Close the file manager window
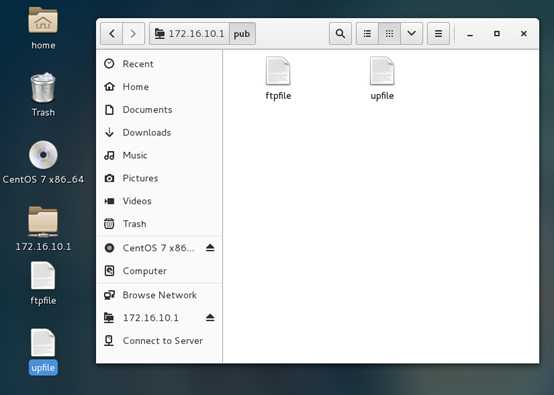 pyautogui.click(x=524, y=34)
